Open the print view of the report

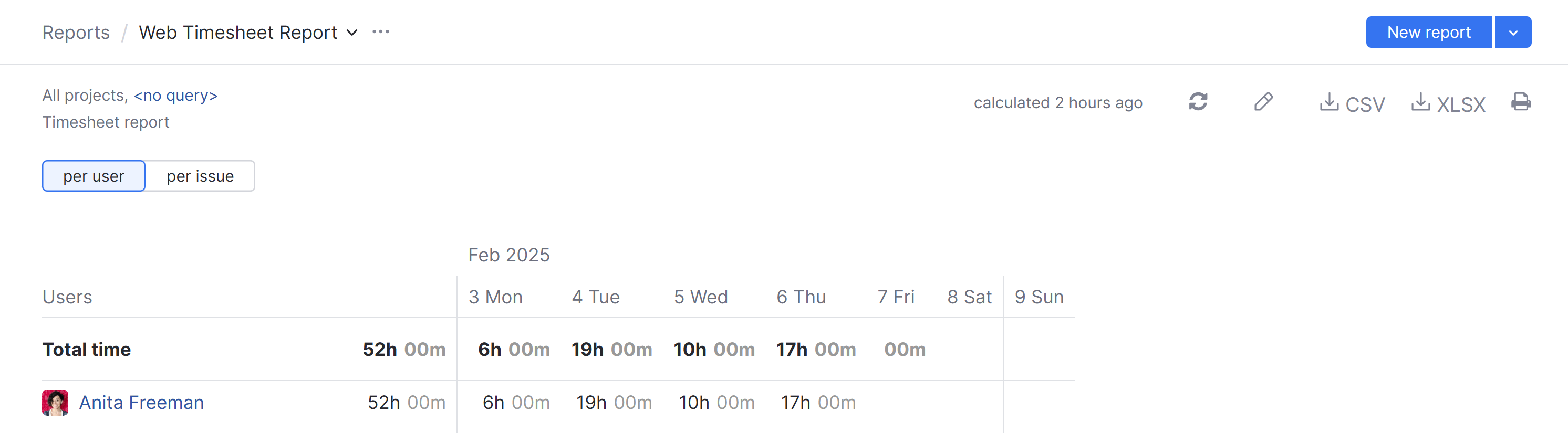tap(1521, 102)
